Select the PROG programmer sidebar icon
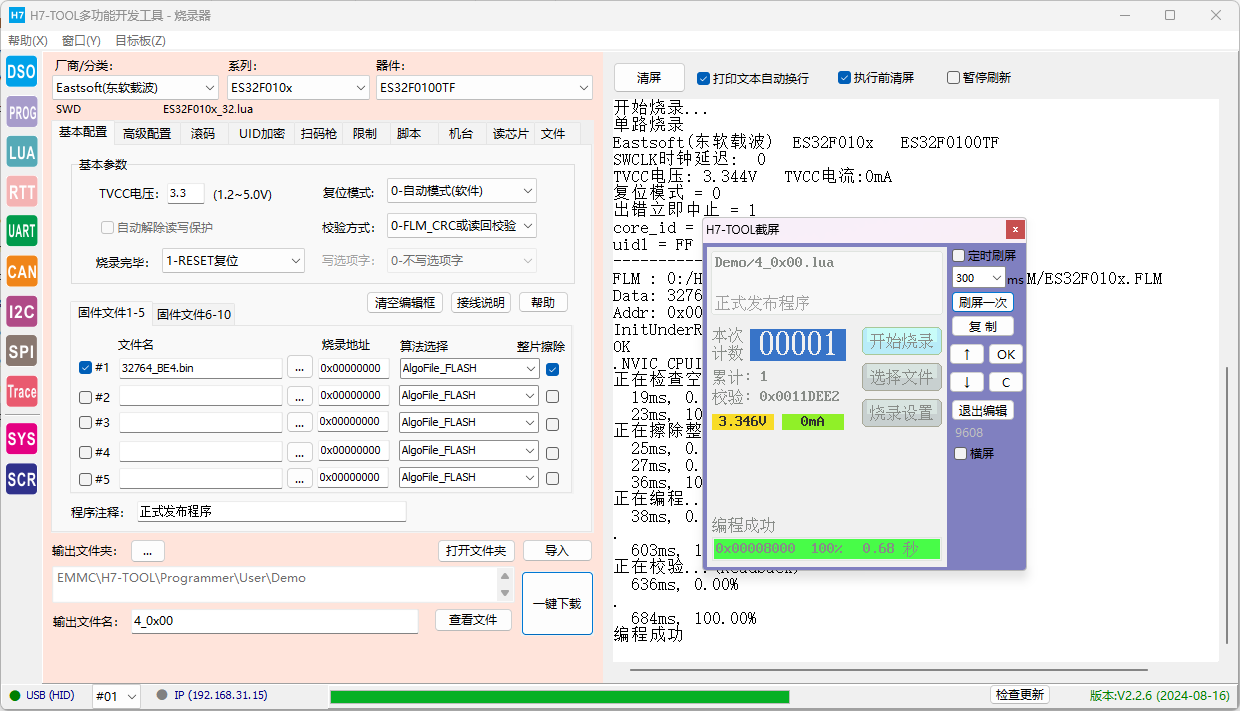 (22, 112)
